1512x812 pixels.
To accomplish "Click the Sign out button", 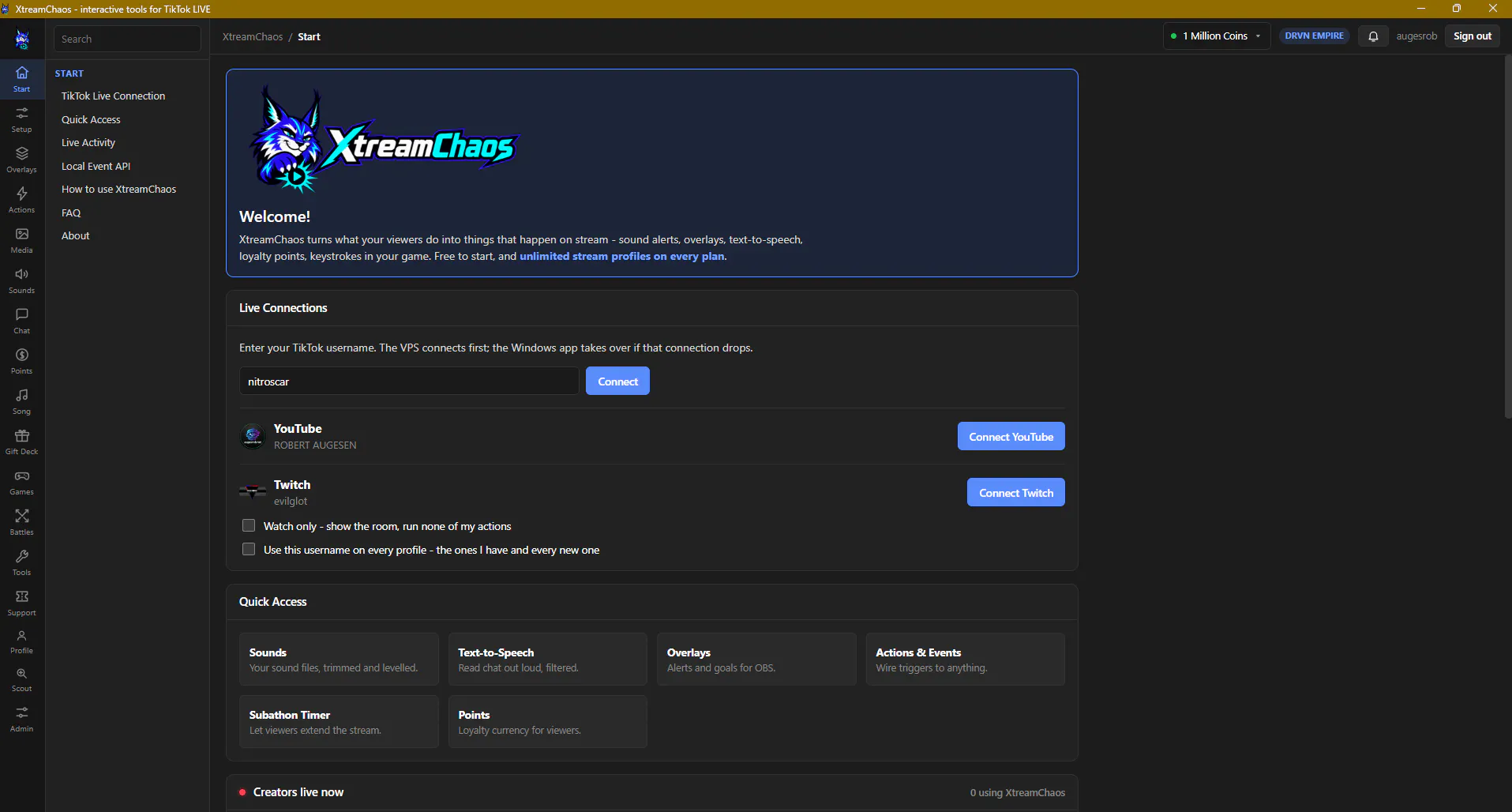I will tap(1472, 36).
